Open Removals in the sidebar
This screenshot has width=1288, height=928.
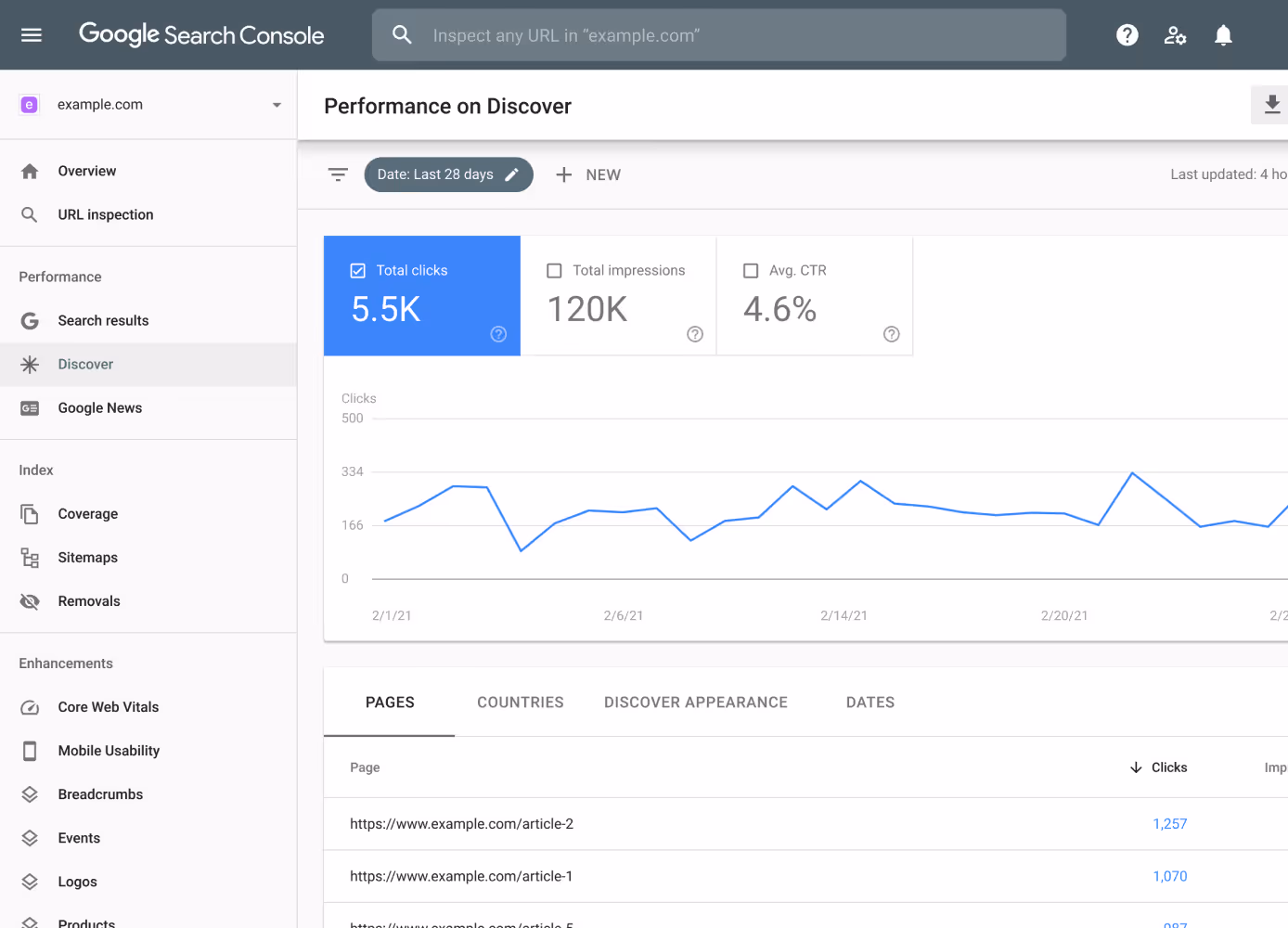pos(148,601)
